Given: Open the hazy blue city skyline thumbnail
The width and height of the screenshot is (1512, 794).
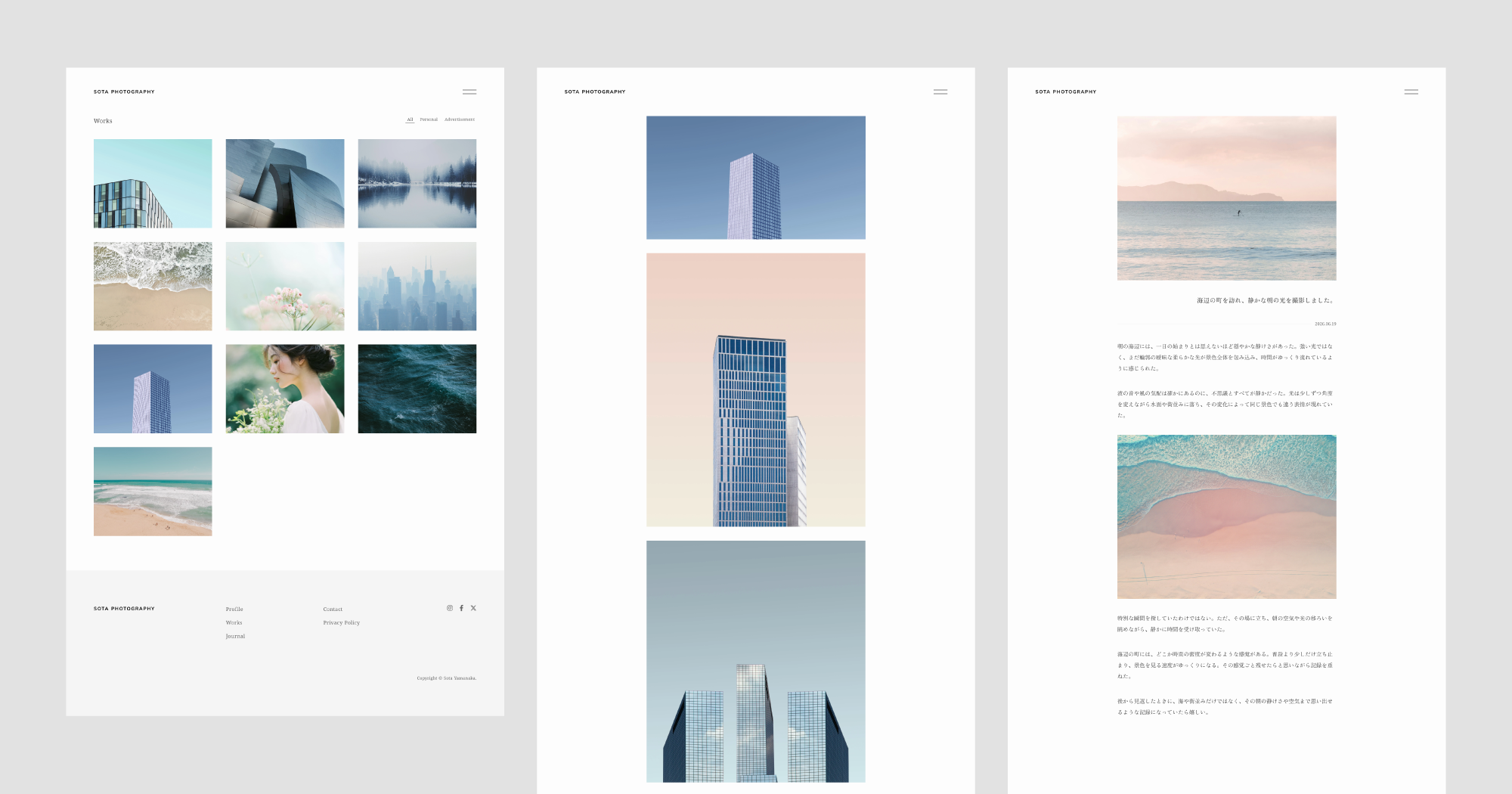Looking at the screenshot, I should [417, 287].
